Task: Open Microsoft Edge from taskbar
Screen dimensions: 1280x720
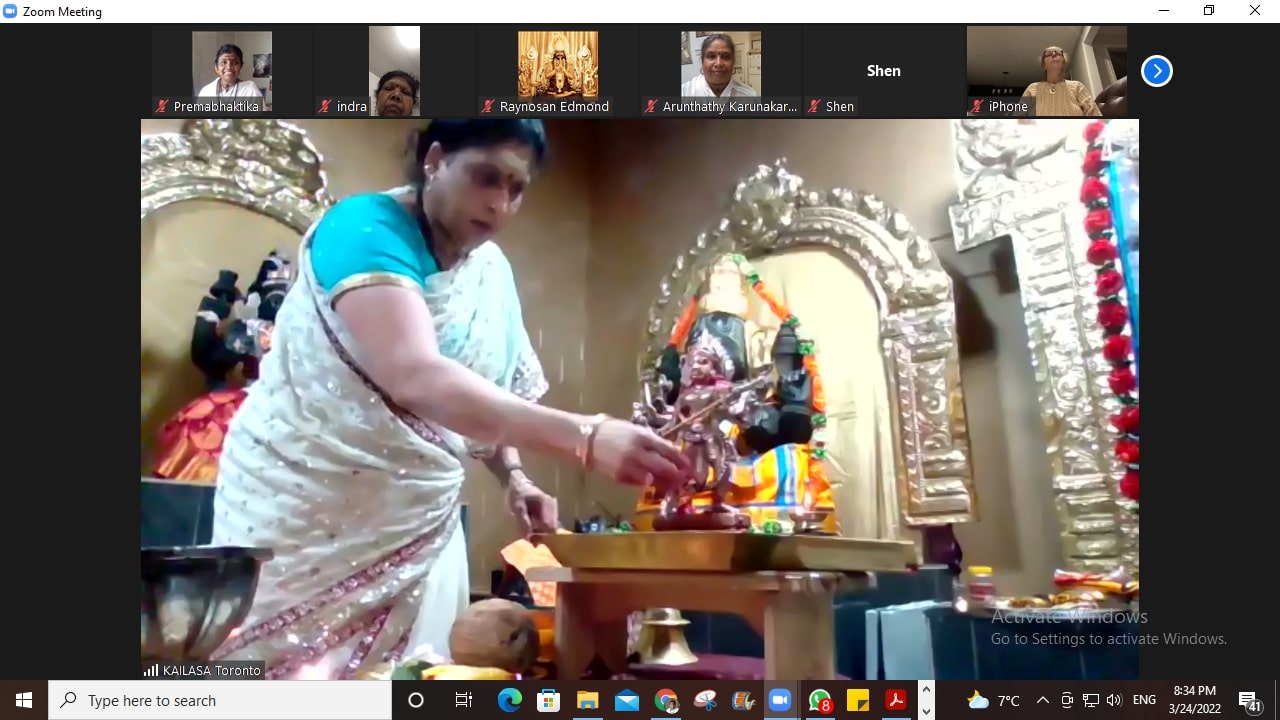Action: (510, 700)
